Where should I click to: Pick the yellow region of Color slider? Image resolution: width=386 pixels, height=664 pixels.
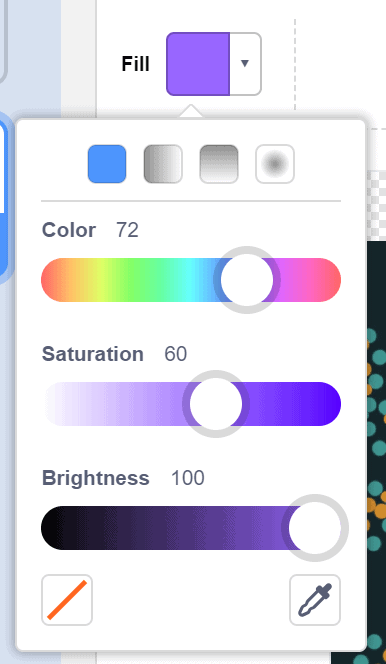point(98,280)
